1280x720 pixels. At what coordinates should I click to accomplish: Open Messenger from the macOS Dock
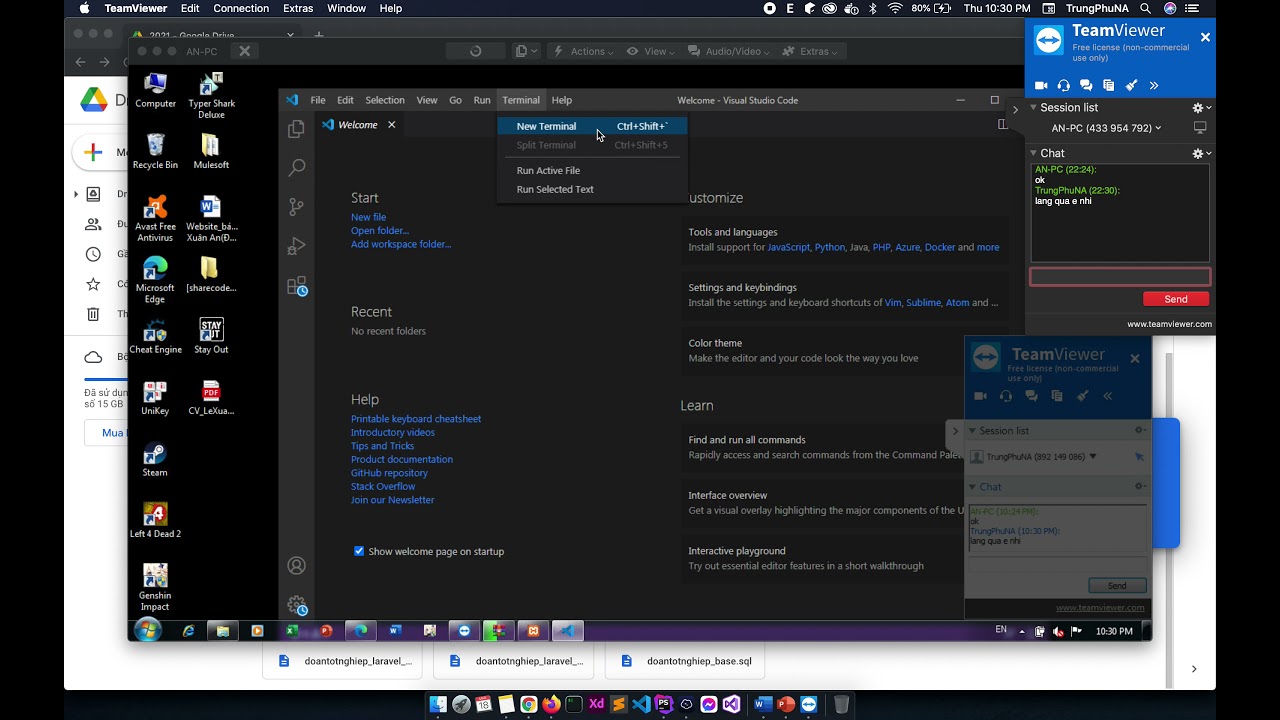(709, 704)
